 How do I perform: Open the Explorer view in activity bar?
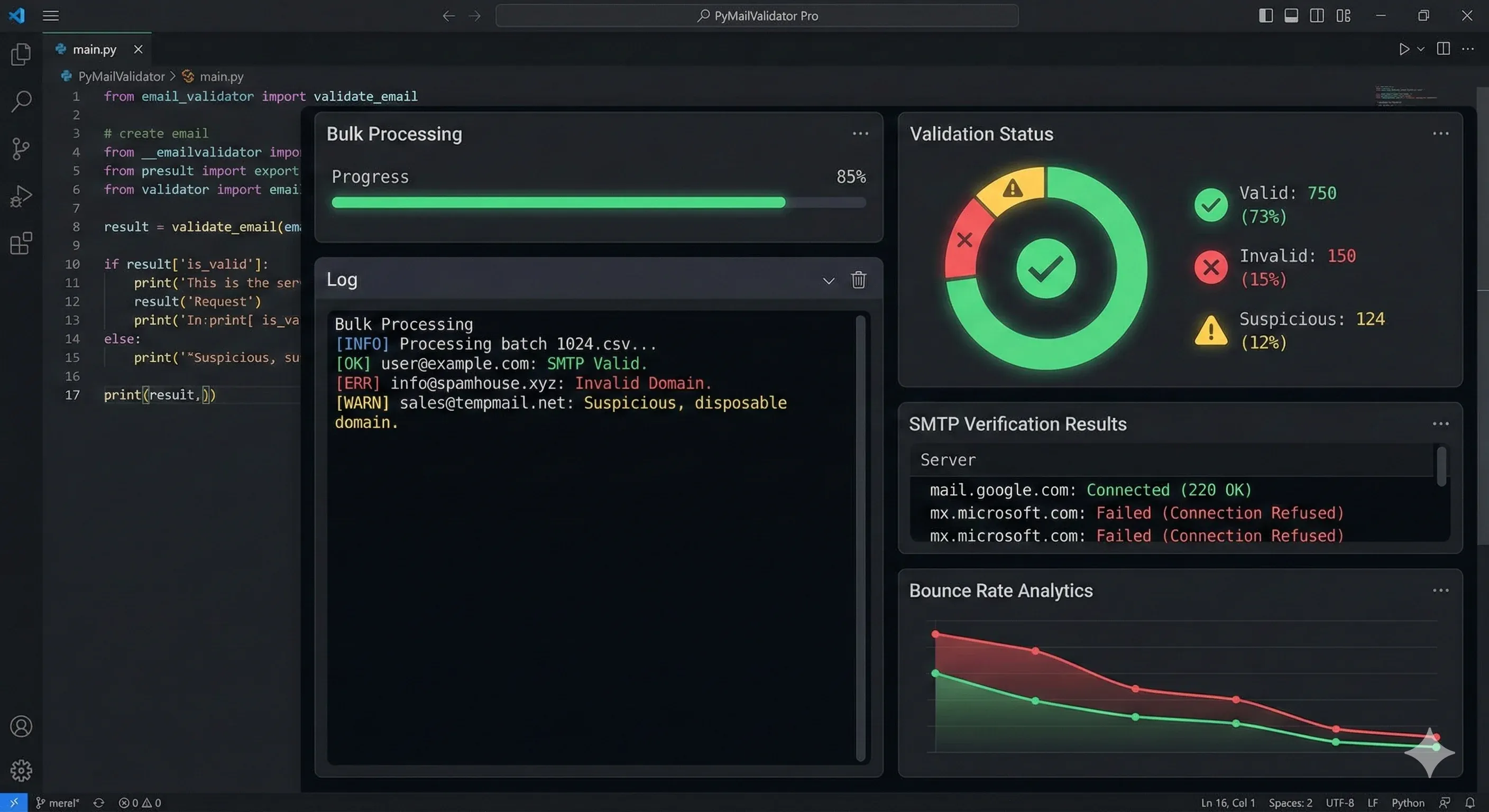(x=21, y=54)
